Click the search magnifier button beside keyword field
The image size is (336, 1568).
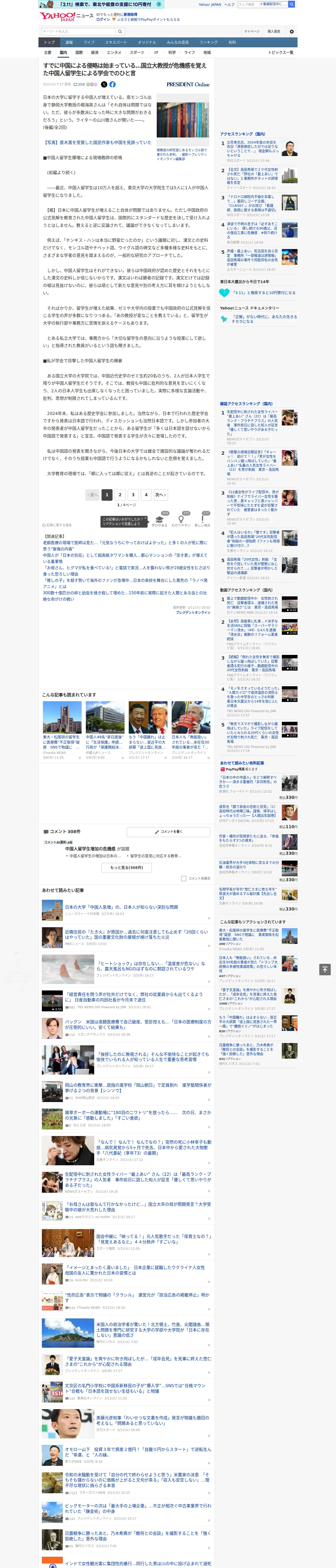pyautogui.click(x=120, y=31)
